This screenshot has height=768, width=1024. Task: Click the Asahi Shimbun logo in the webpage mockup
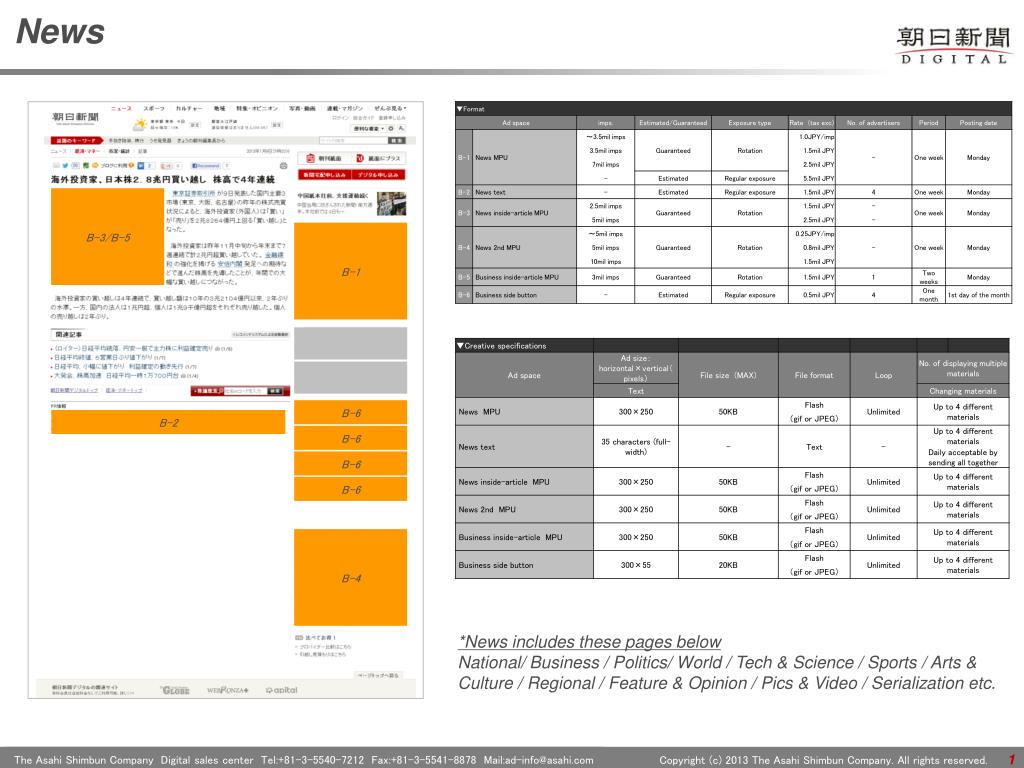[75, 118]
